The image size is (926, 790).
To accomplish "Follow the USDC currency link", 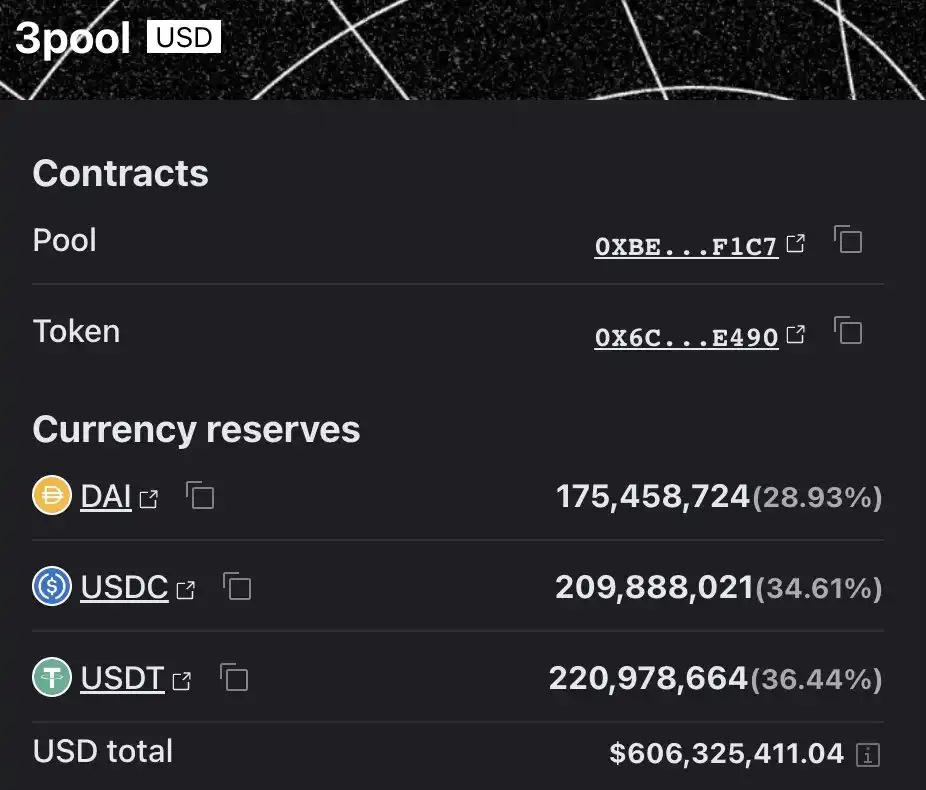I will (124, 587).
